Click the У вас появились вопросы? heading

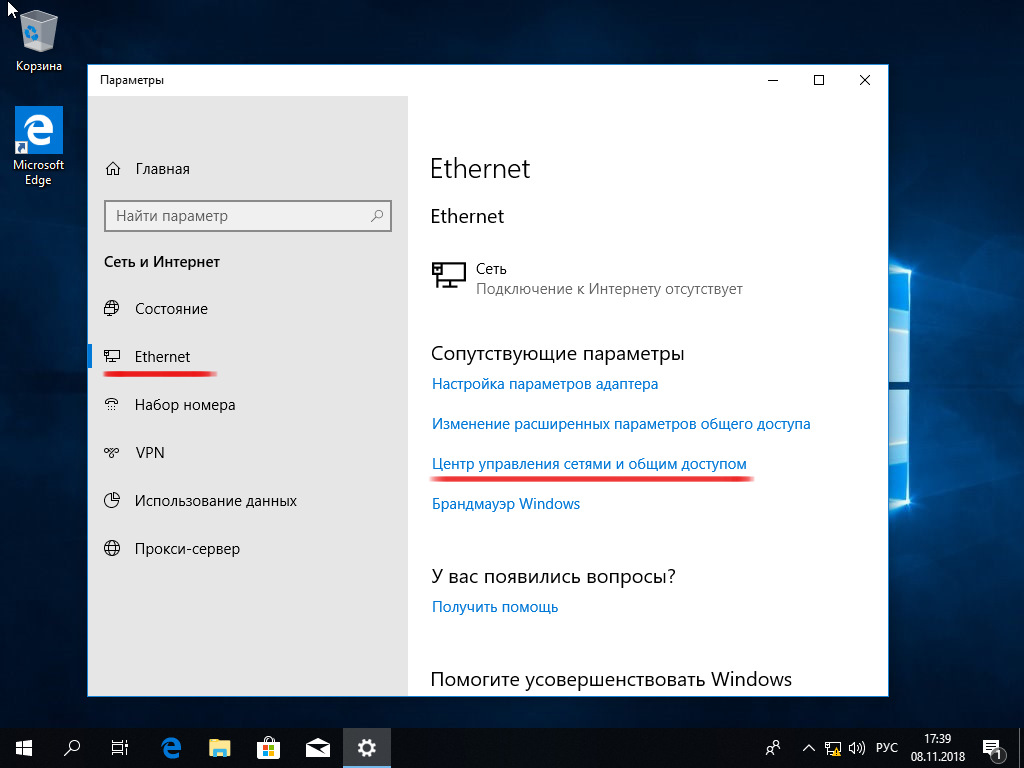click(553, 577)
